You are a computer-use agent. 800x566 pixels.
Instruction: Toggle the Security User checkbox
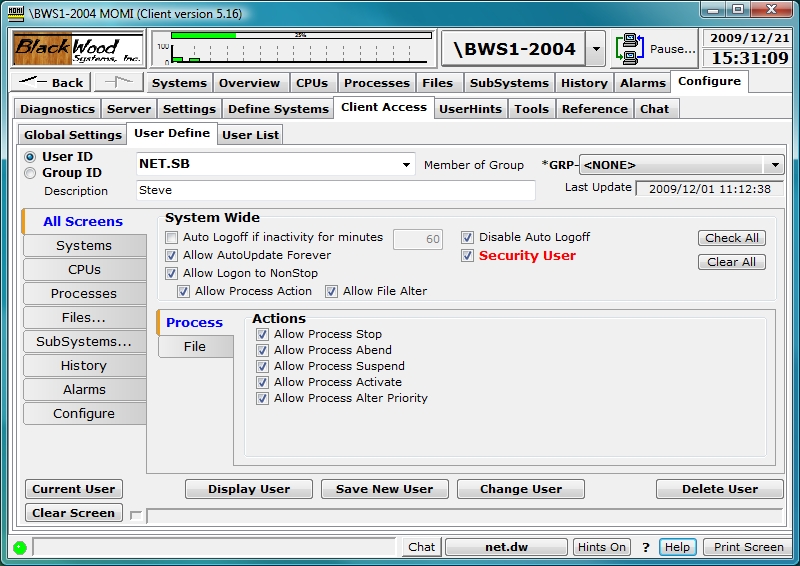click(x=468, y=256)
